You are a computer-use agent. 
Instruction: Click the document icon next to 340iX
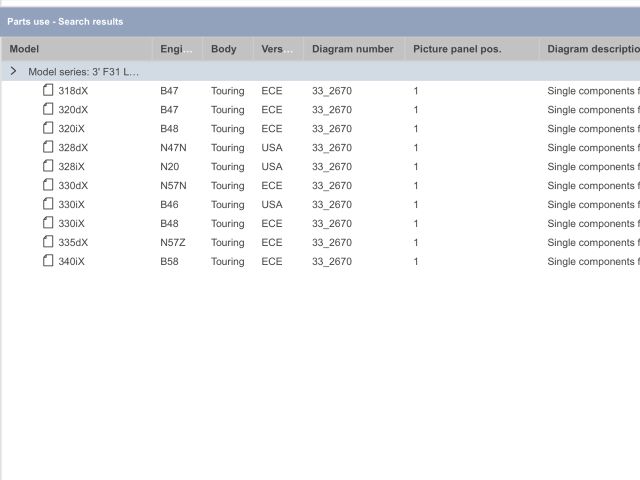tap(48, 261)
